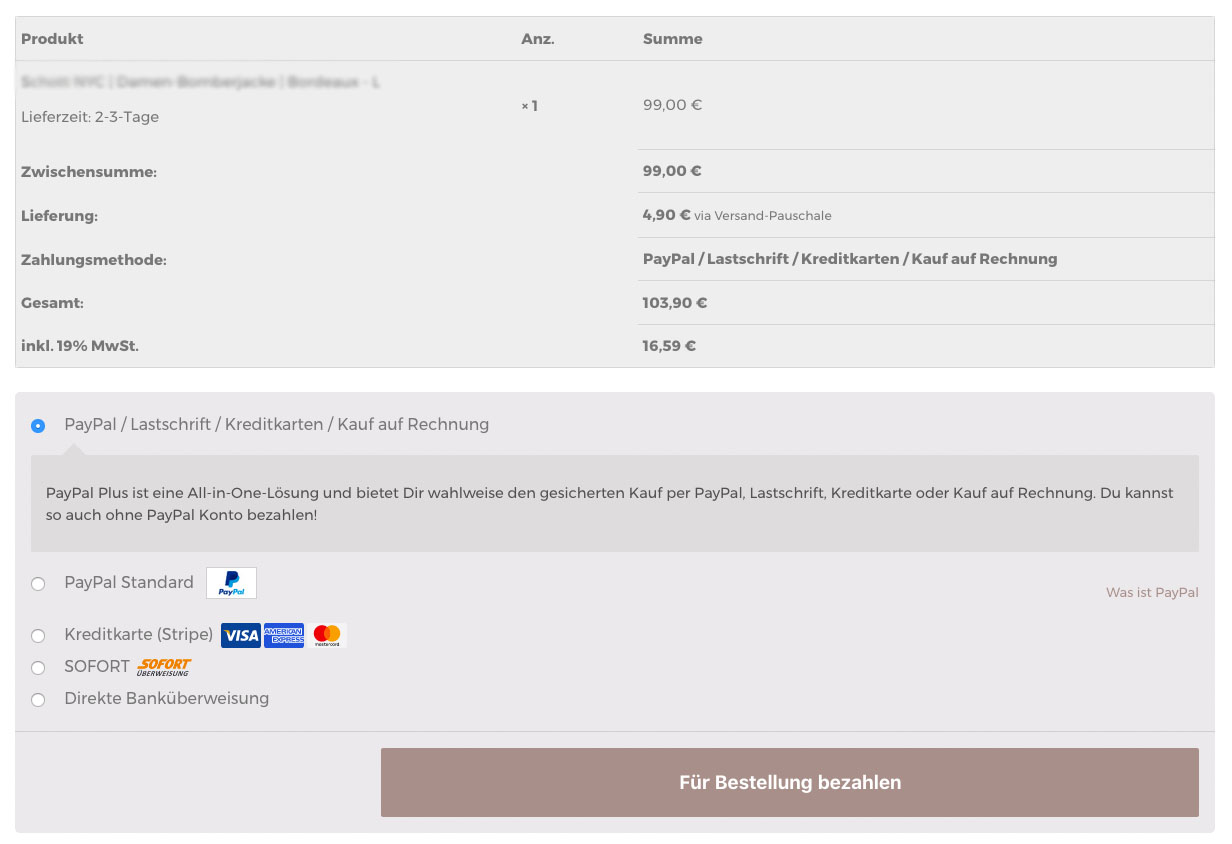Open the Was ist PayPal link
This screenshot has height=844, width=1232.
1152,593
